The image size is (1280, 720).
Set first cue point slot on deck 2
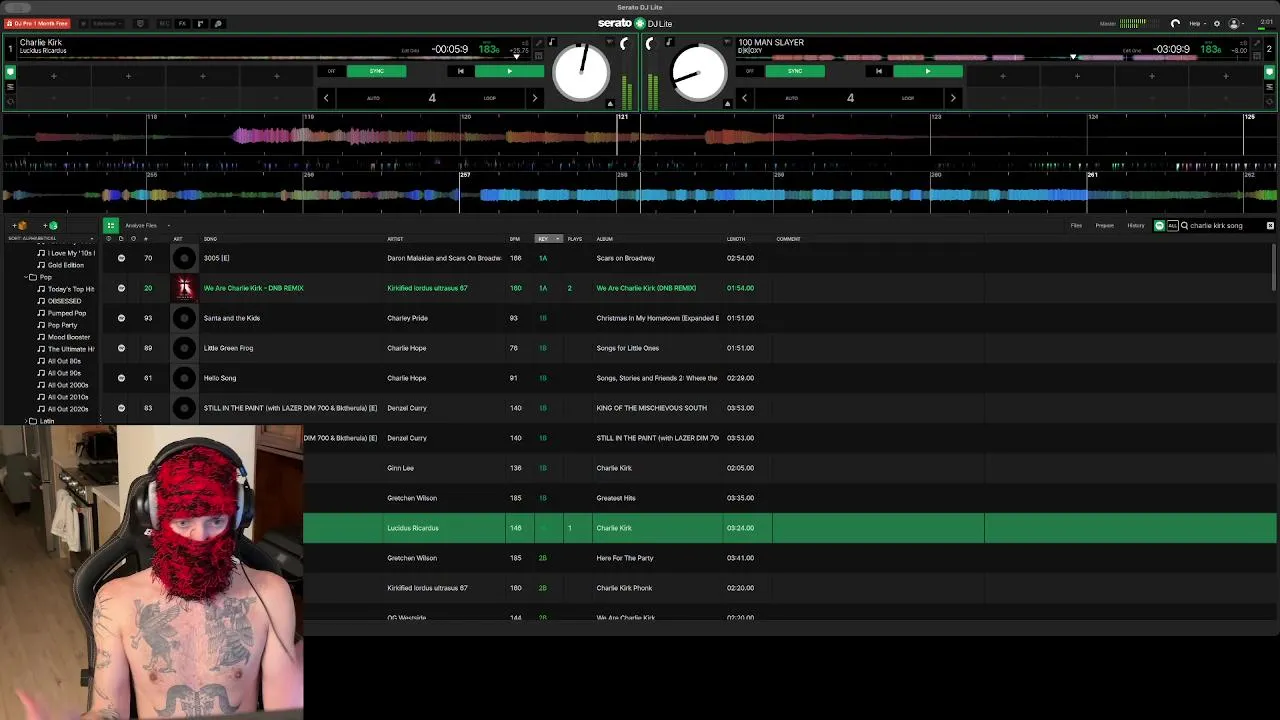pos(1002,76)
